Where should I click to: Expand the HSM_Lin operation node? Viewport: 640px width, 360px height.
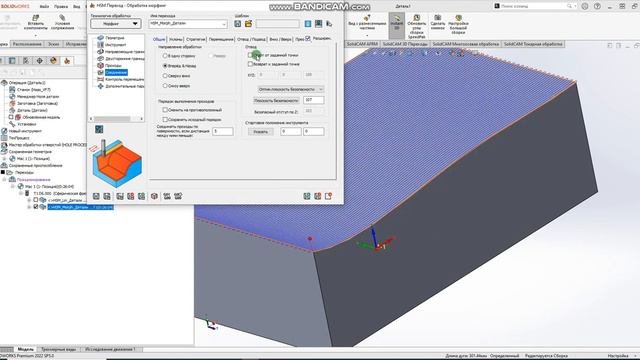29,200
